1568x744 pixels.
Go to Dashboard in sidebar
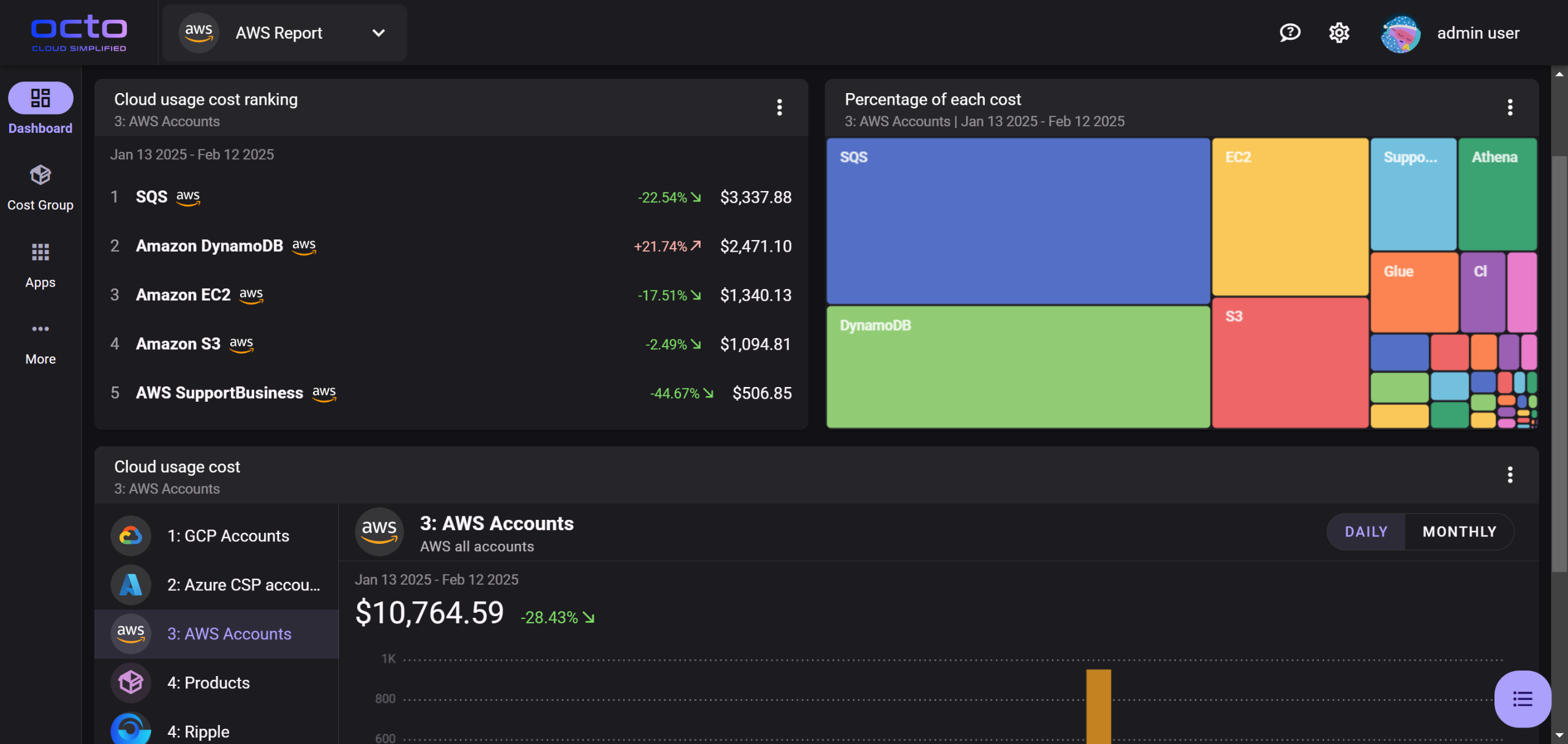tap(40, 109)
